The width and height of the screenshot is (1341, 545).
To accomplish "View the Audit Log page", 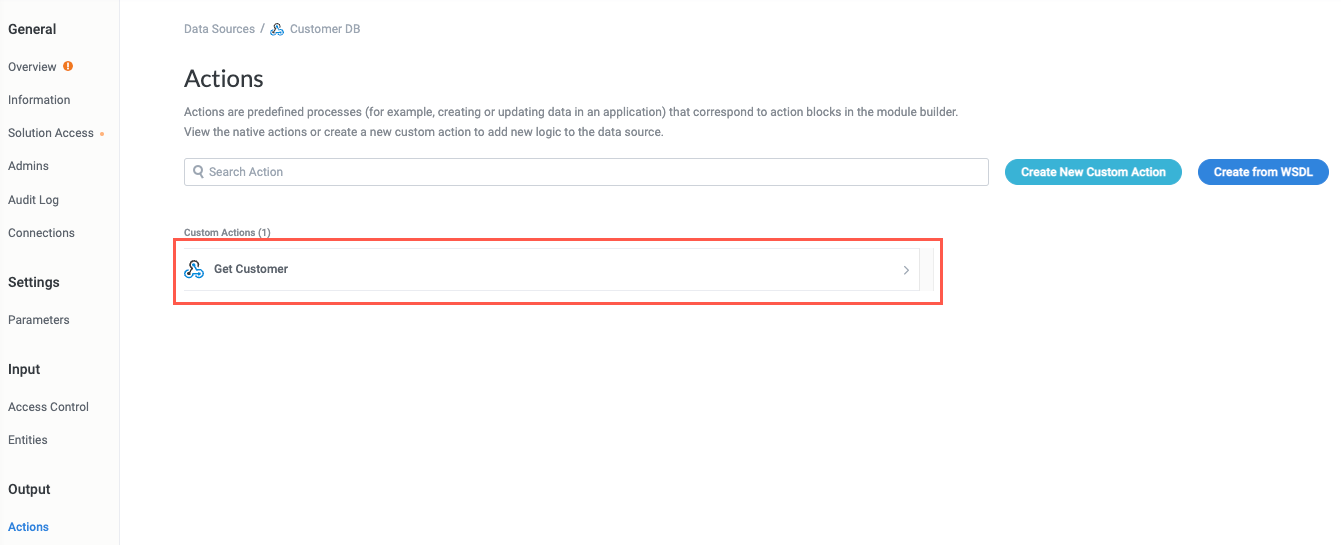I will click(x=33, y=200).
